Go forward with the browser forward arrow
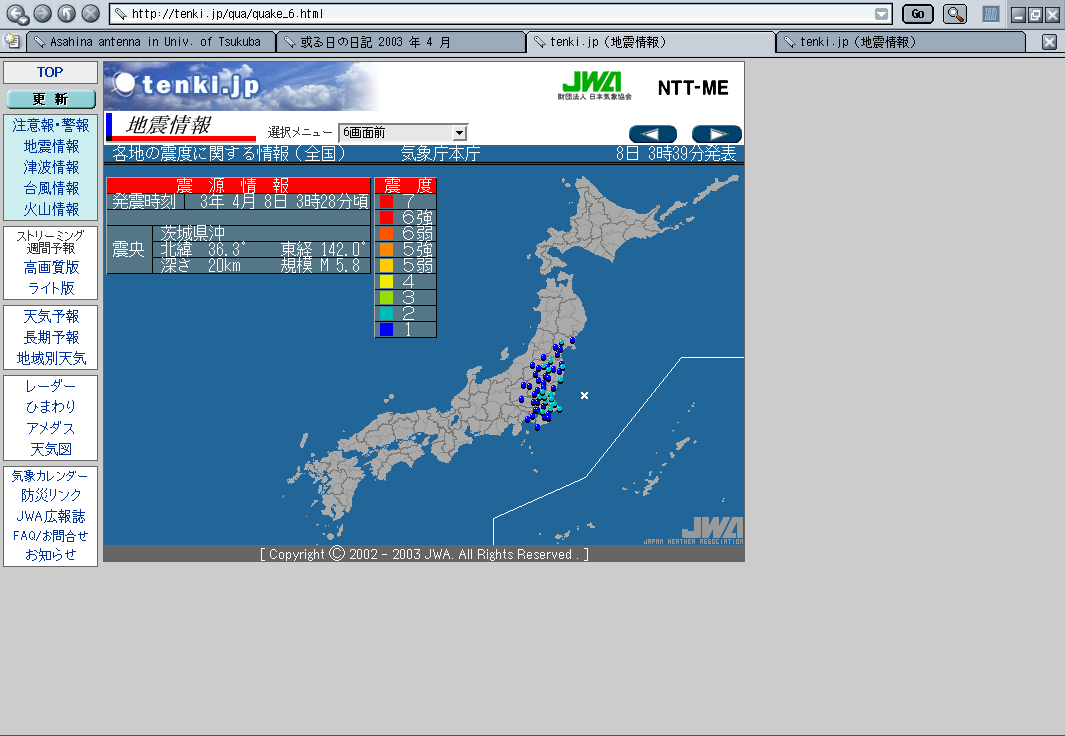1065x736 pixels. point(42,13)
